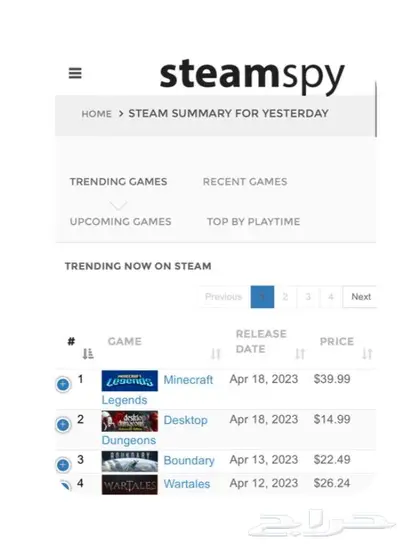Open the Wartales game thumbnail
The width and height of the screenshot is (400, 545).
130,485
